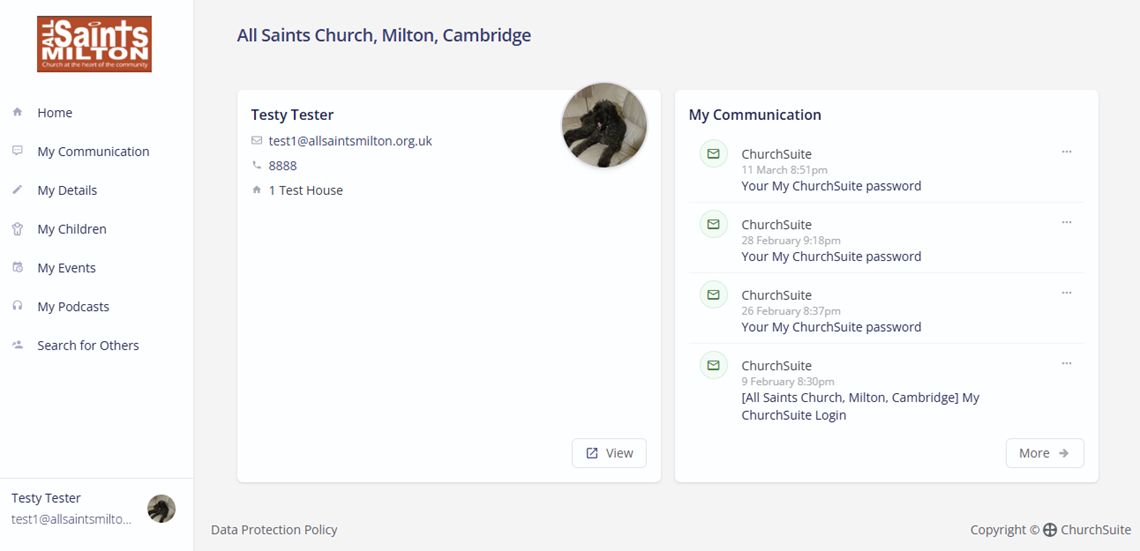The image size is (1140, 551).
Task: Select My Children in the sidebar
Action: [x=72, y=229]
